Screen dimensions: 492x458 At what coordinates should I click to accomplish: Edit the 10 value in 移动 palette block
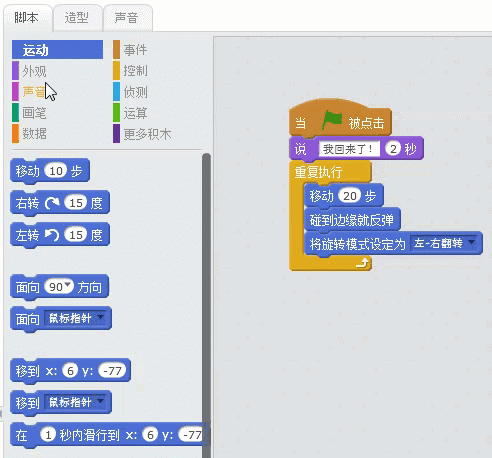[x=56, y=171]
